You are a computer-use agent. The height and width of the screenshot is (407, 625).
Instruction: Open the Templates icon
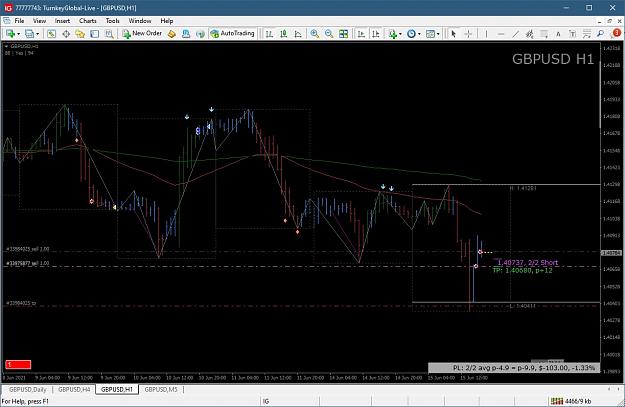coord(430,34)
